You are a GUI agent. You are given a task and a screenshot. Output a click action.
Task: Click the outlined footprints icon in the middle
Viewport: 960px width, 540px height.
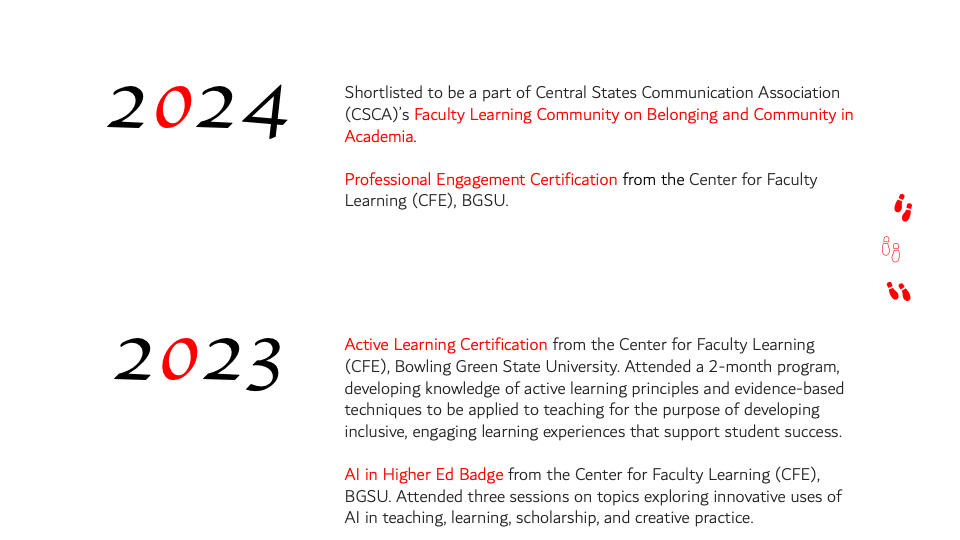890,247
